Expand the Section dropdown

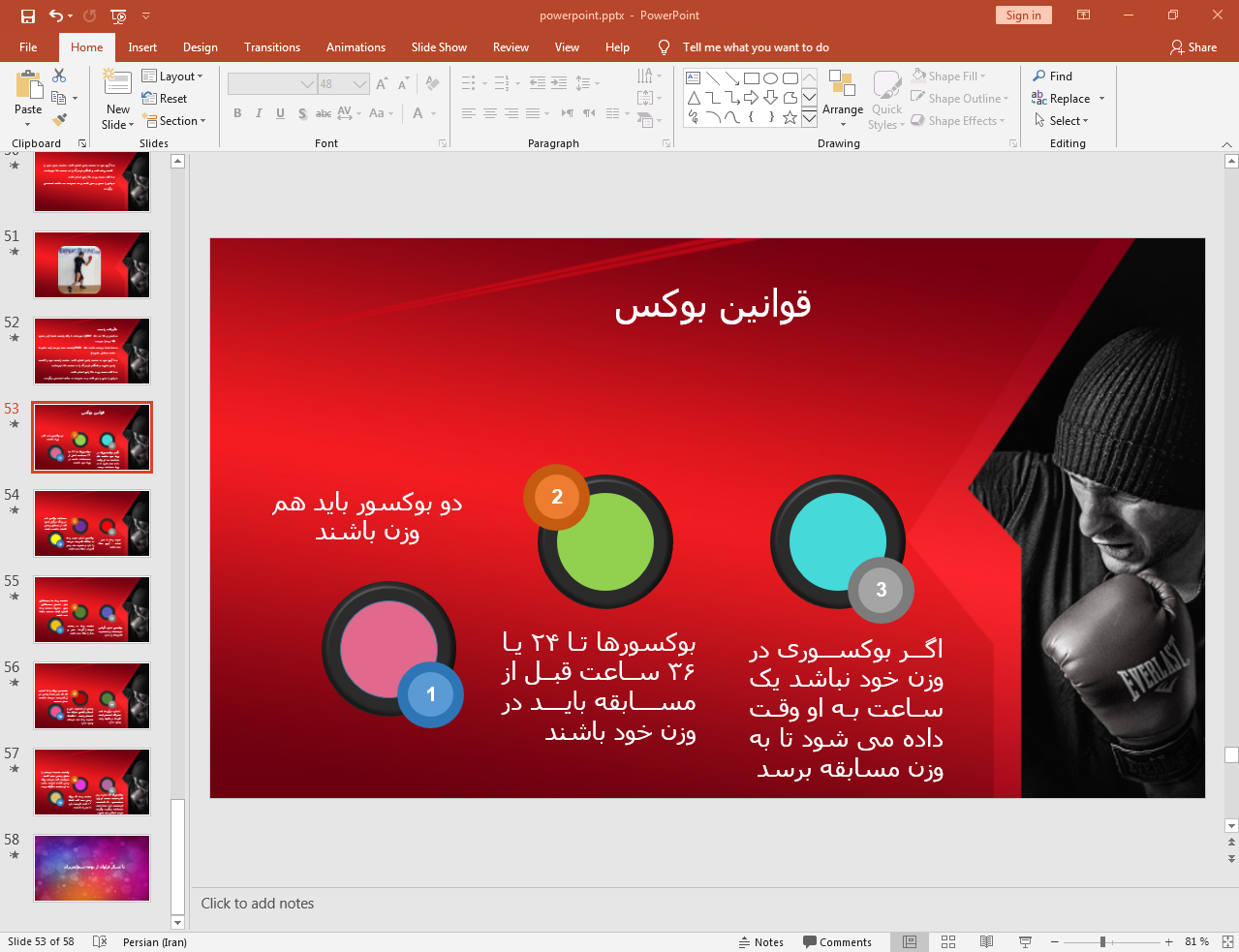click(x=174, y=121)
